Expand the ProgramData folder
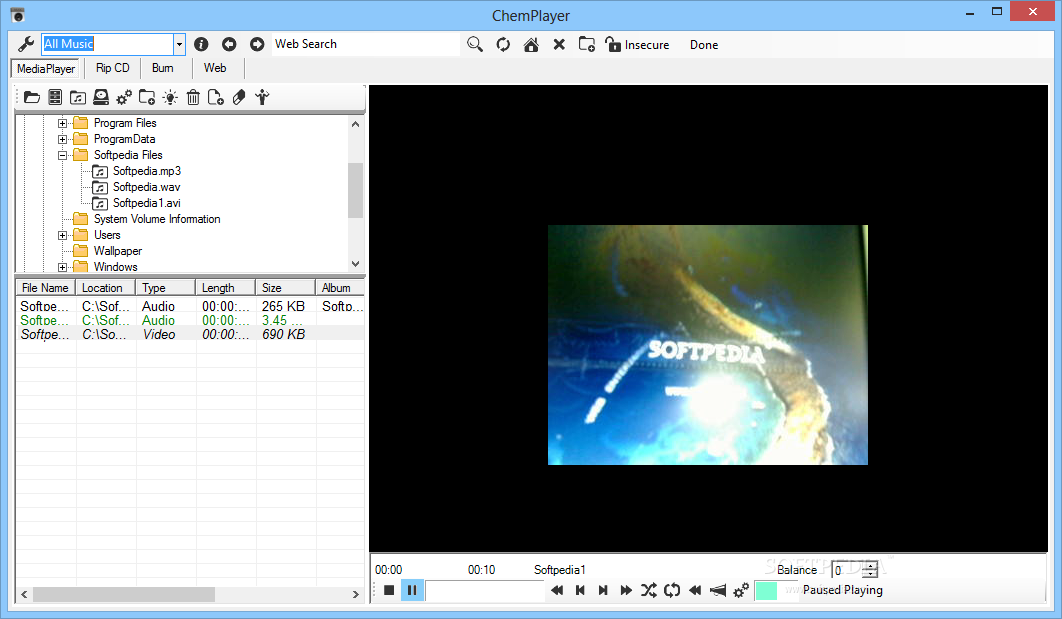 click(62, 140)
